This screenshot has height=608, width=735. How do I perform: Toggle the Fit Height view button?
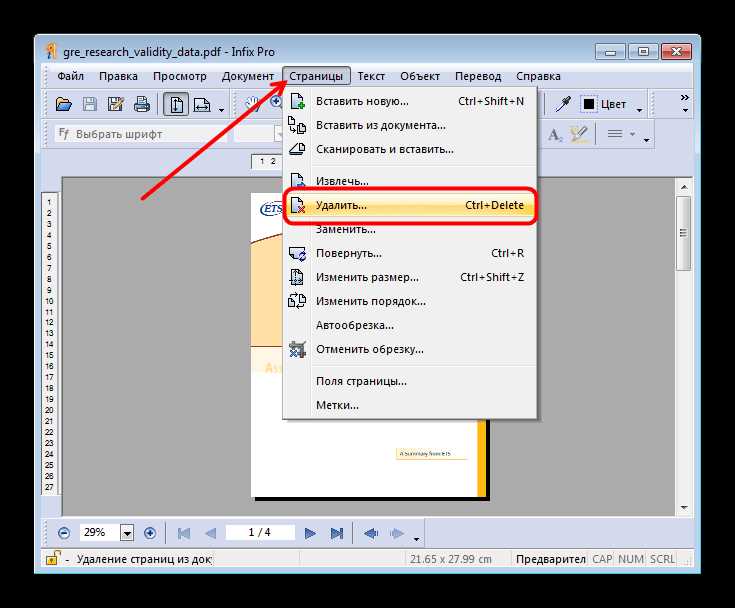[176, 104]
